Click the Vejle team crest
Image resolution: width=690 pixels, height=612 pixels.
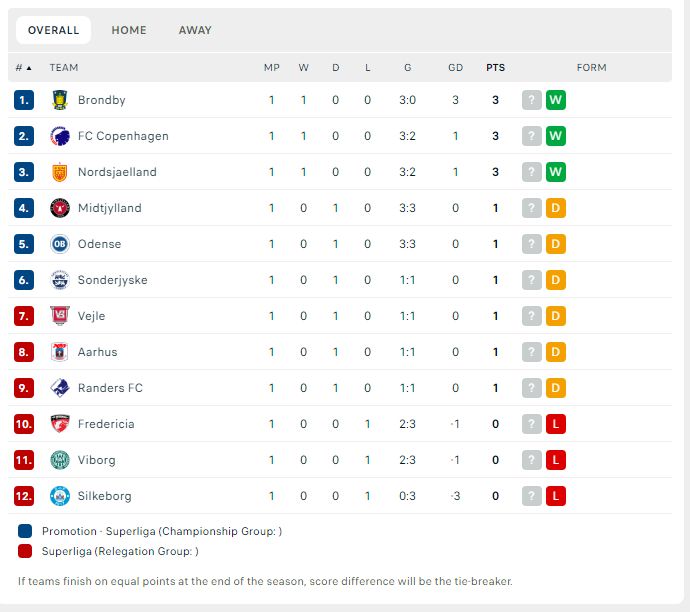tap(60, 316)
